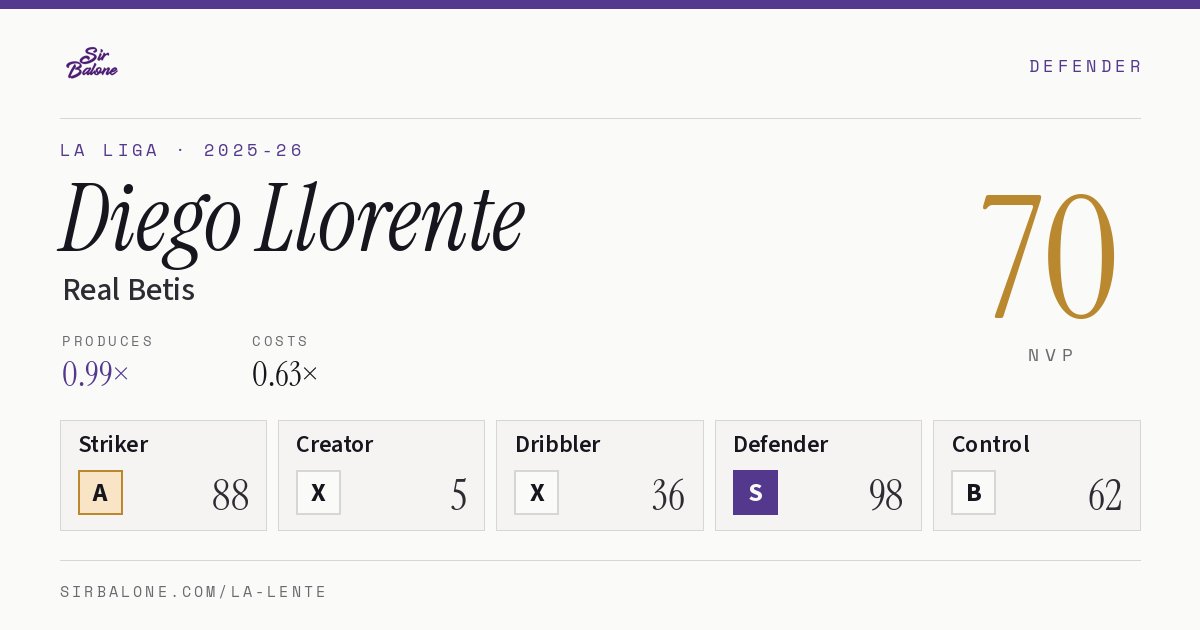Viewport: 1200px width, 630px height.
Task: Click the Control score 62
Action: click(x=1105, y=495)
